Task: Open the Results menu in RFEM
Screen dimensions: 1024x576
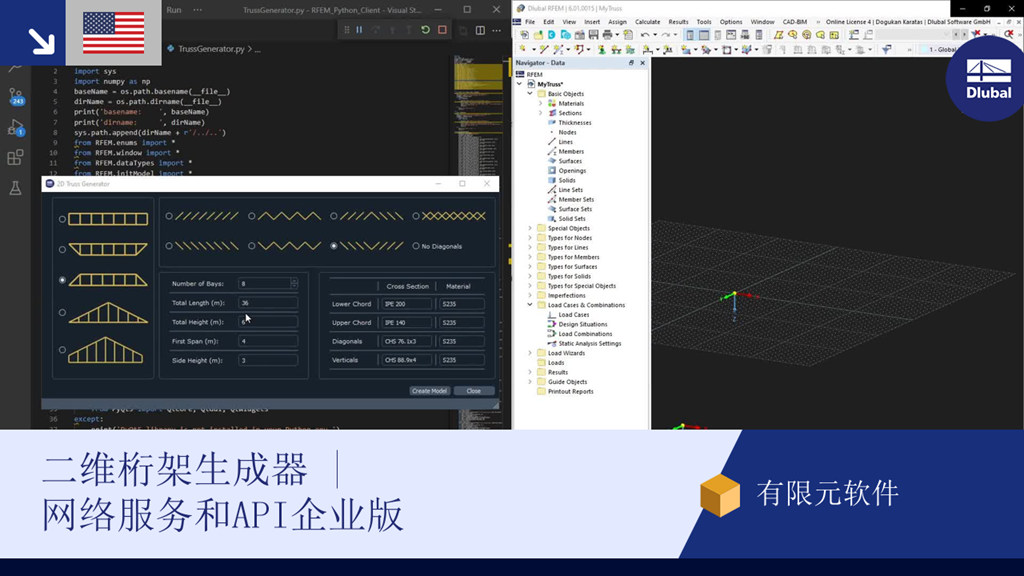Action: [678, 22]
